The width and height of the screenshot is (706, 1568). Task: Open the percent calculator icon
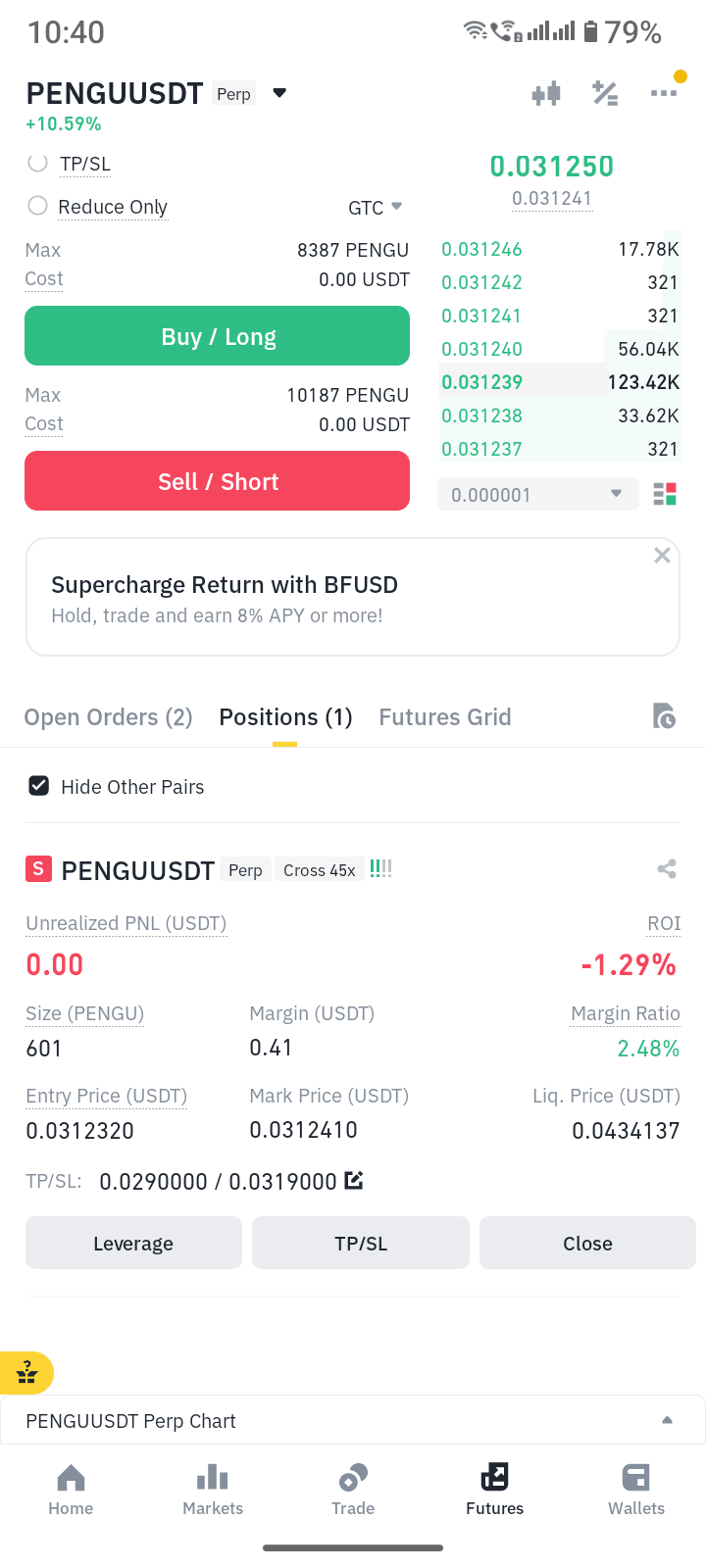(605, 94)
